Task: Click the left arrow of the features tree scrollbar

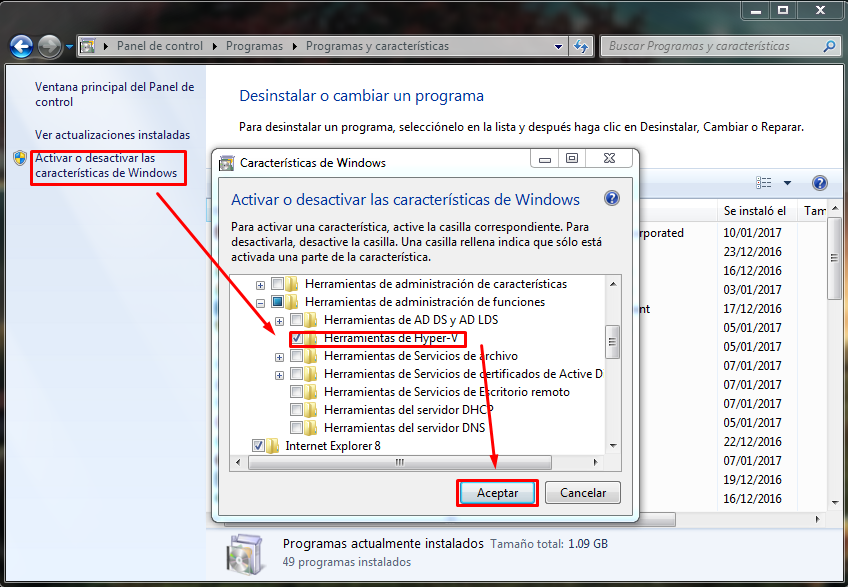Action: tap(238, 463)
